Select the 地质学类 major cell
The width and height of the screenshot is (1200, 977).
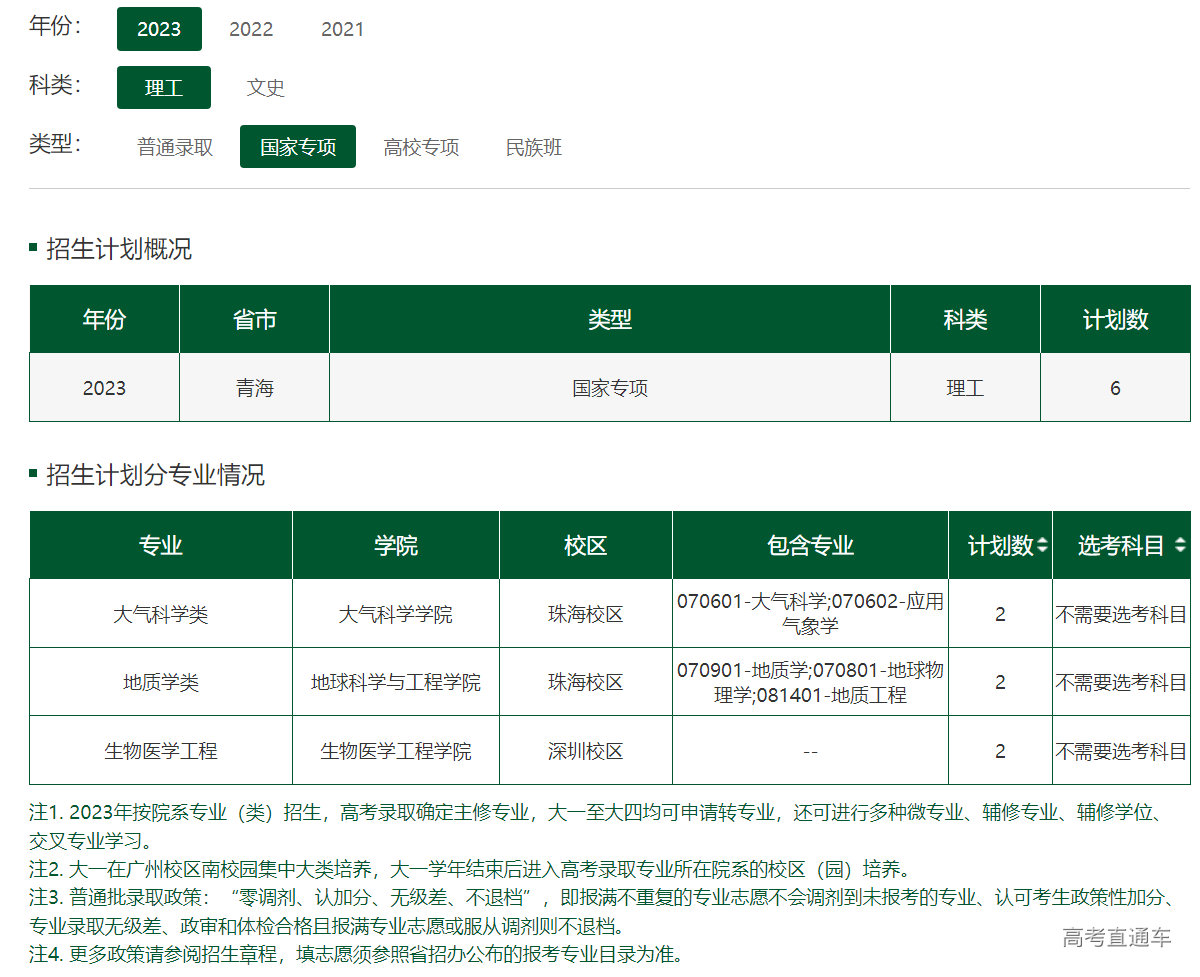coord(161,683)
